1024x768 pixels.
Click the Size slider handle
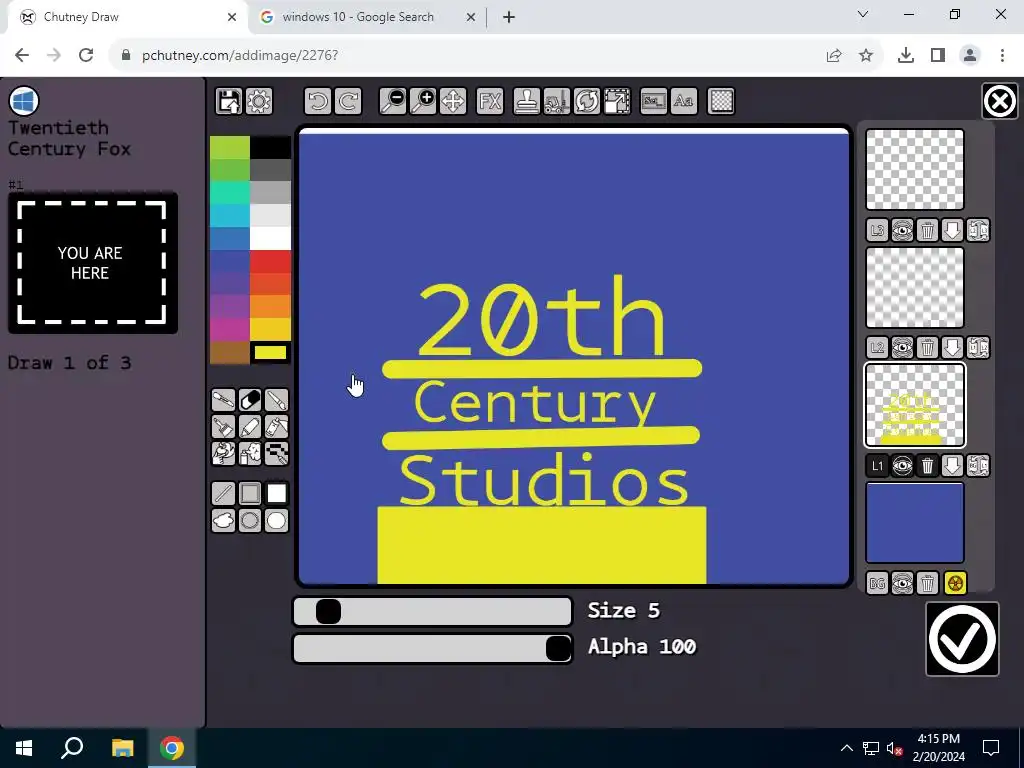click(x=328, y=611)
